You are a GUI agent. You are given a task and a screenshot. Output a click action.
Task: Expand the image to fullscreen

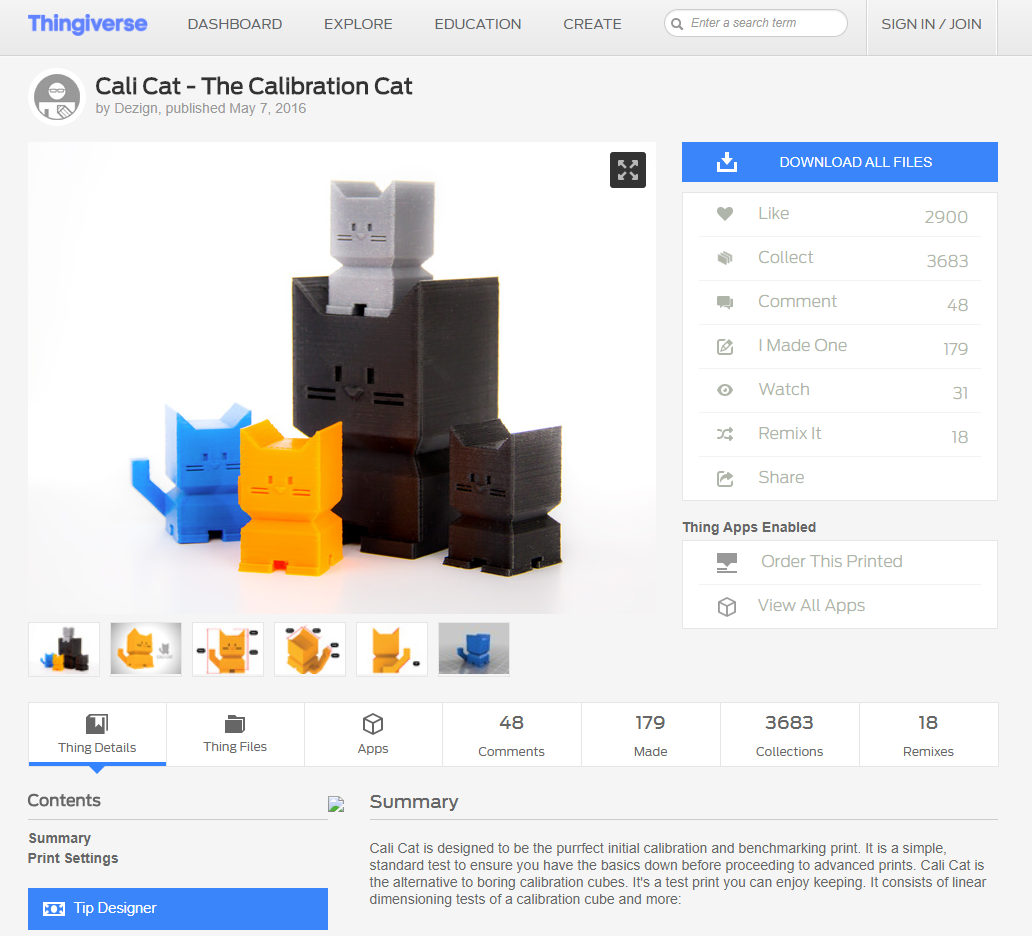[x=627, y=170]
